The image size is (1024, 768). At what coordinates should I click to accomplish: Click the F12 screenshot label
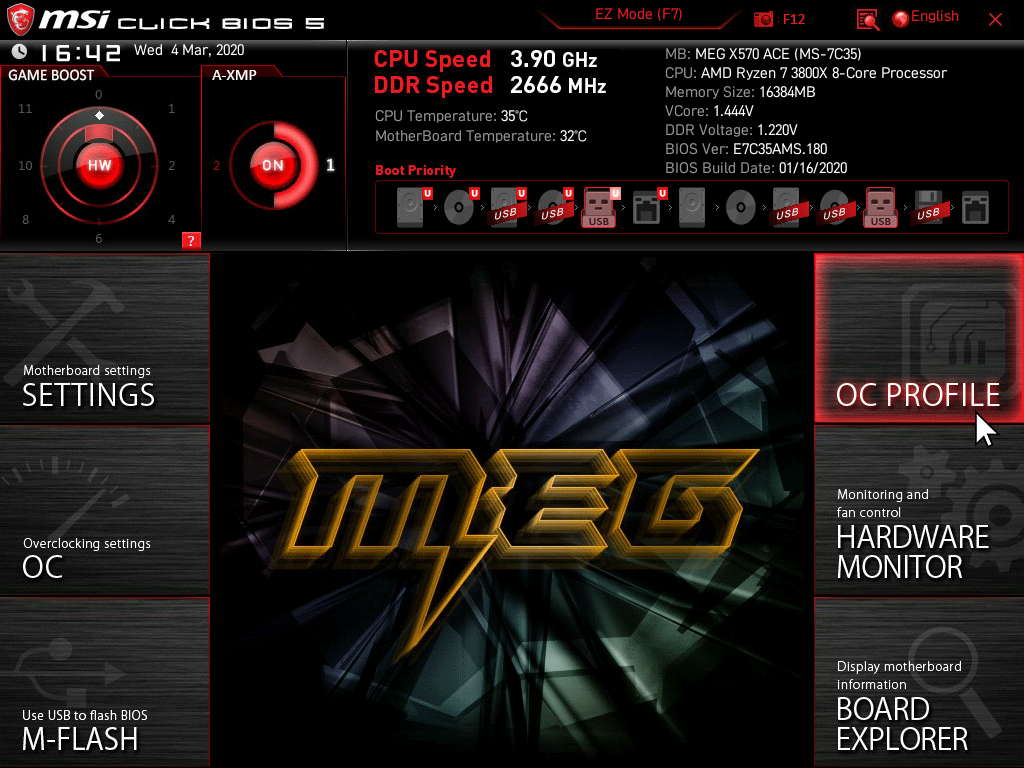click(x=793, y=20)
